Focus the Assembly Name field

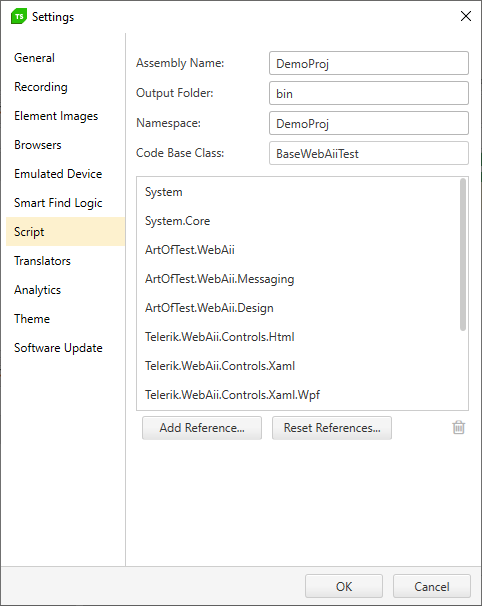coord(369,63)
